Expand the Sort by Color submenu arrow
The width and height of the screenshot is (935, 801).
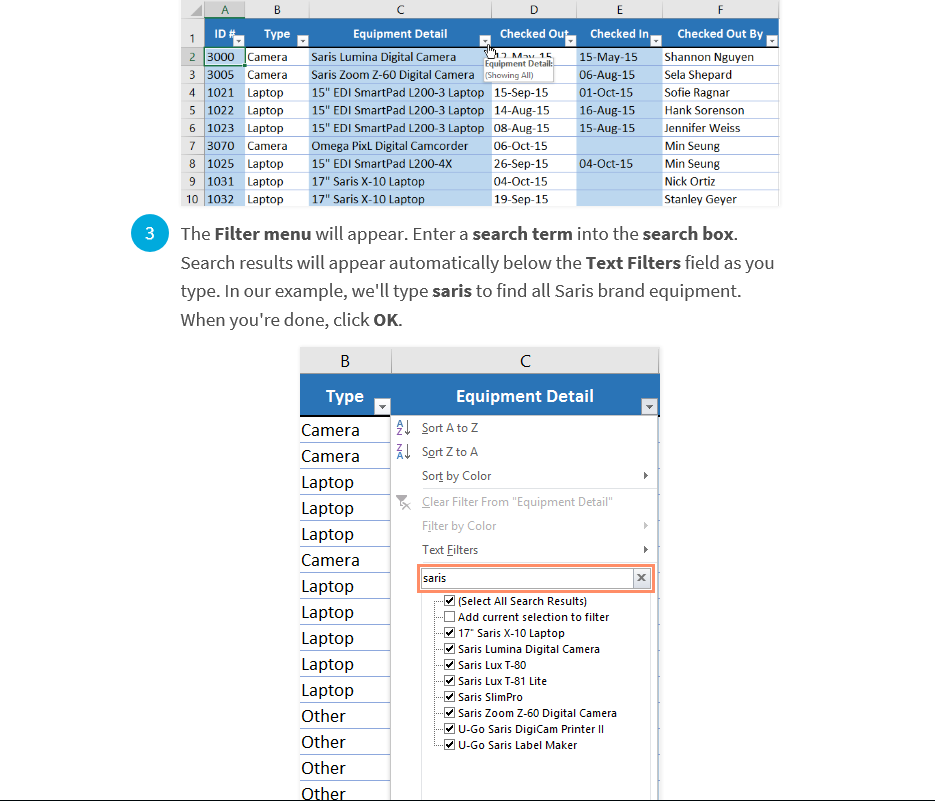[645, 475]
